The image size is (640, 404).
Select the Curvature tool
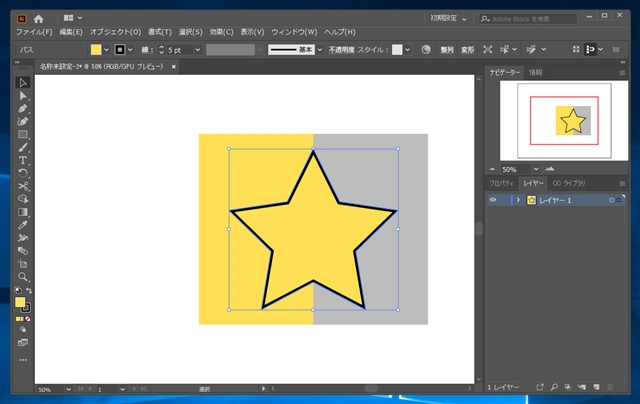pos(23,122)
